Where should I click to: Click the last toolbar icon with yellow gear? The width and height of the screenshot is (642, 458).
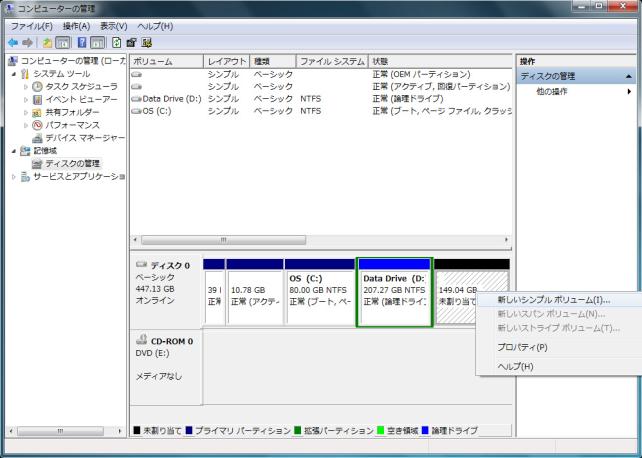146,42
